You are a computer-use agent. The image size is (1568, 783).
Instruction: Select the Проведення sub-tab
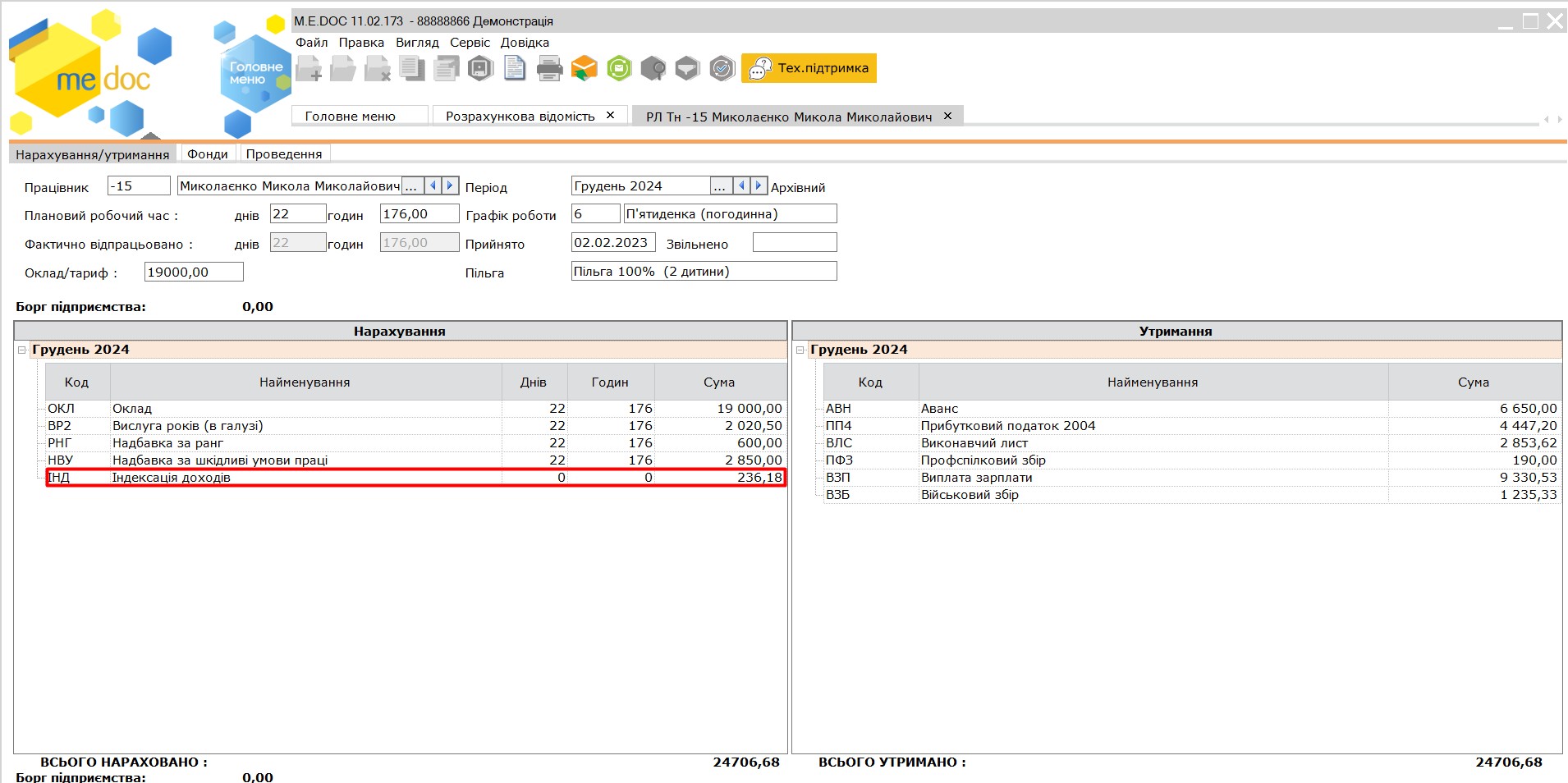pos(284,154)
